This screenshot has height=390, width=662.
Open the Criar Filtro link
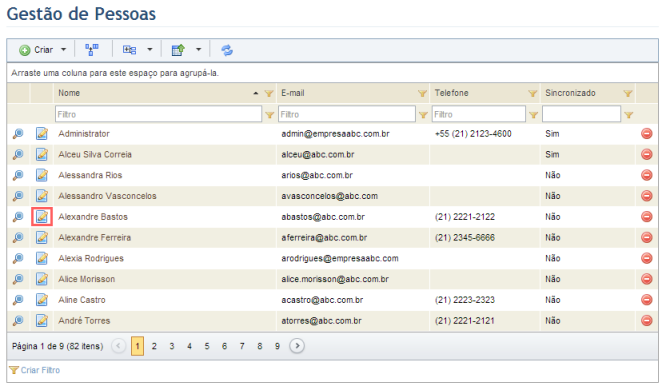tap(40, 370)
